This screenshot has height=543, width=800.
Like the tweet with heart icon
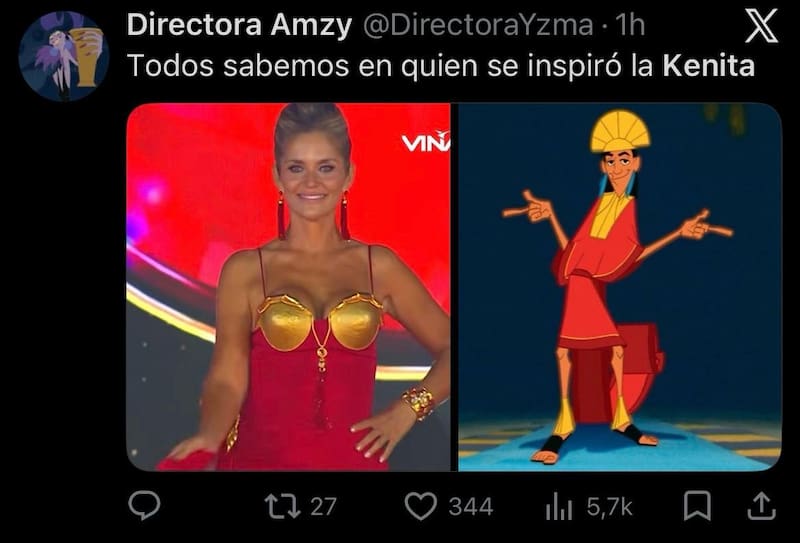pos(420,506)
